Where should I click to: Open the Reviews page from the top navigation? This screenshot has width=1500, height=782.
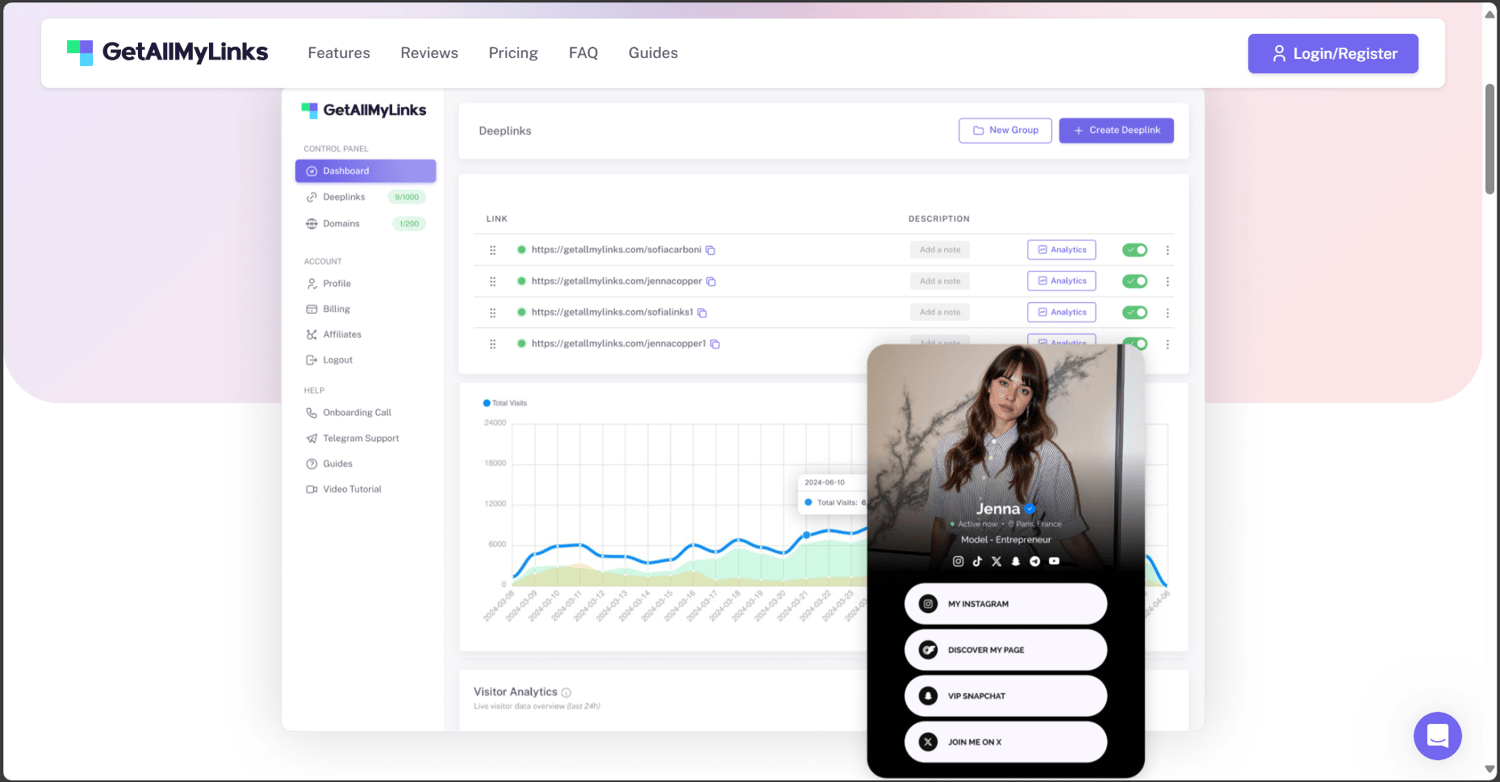428,52
